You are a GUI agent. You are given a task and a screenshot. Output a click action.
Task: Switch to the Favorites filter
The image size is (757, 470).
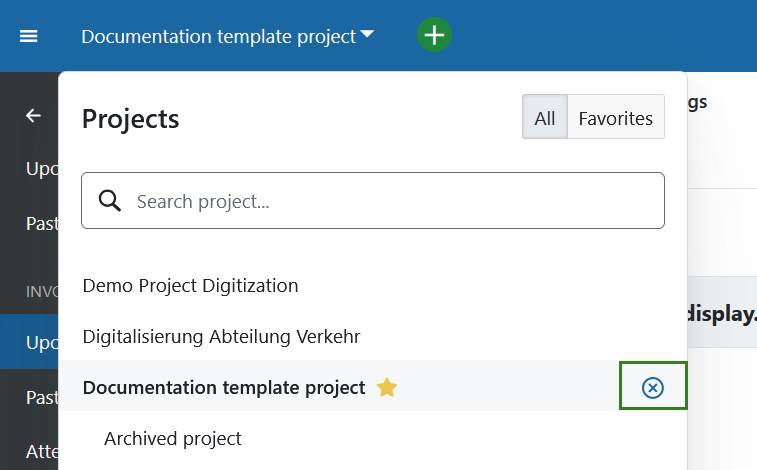click(x=615, y=118)
